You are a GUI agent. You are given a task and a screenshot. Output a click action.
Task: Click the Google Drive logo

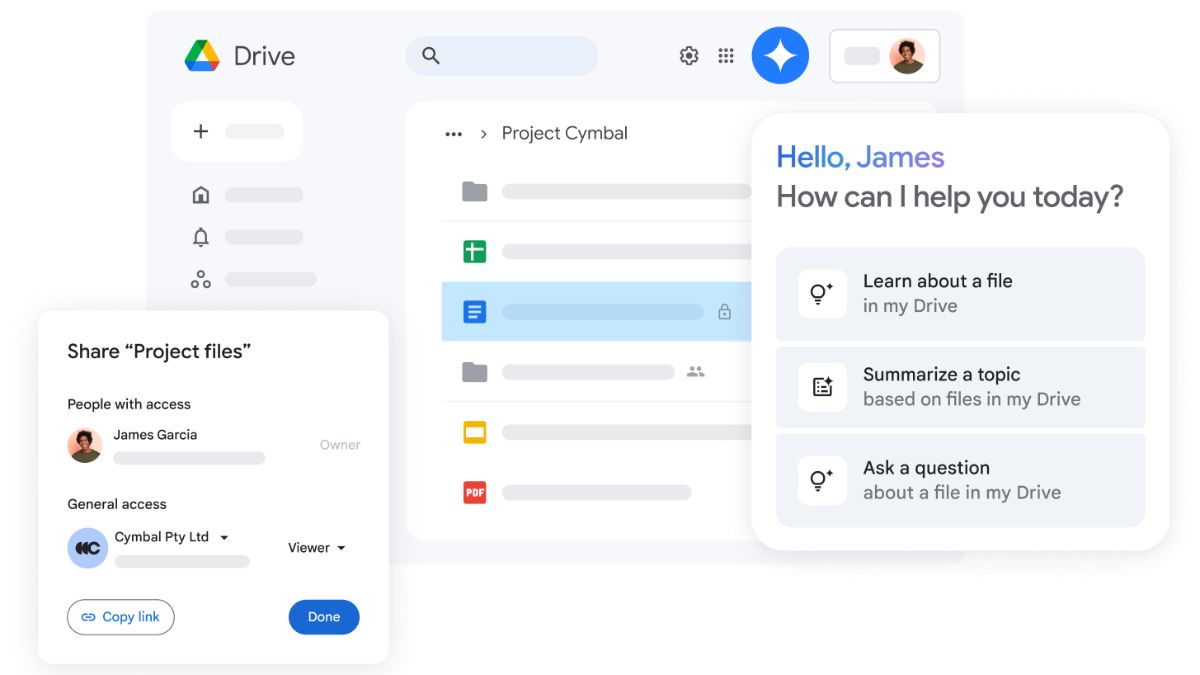[x=203, y=55]
